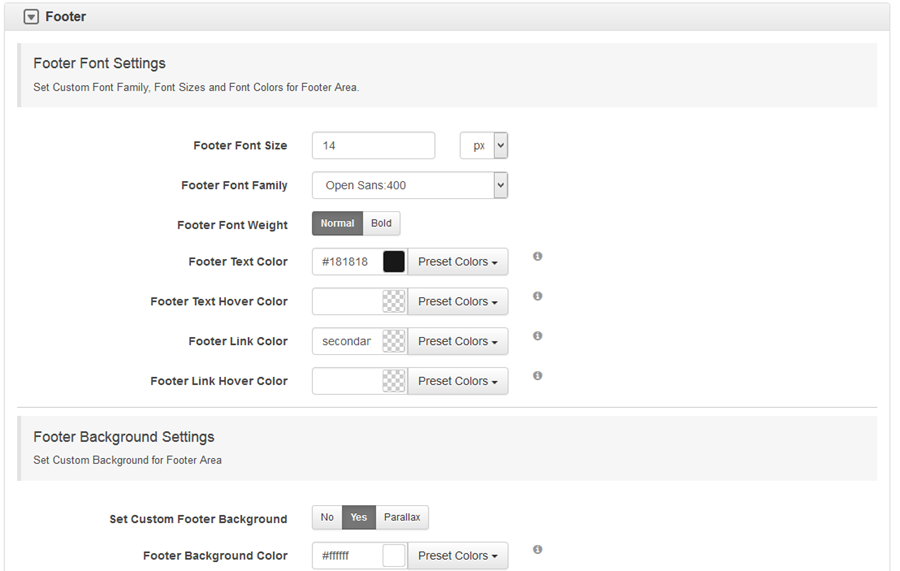
Task: Click info icon beside Footer Background Color
Action: 537,549
